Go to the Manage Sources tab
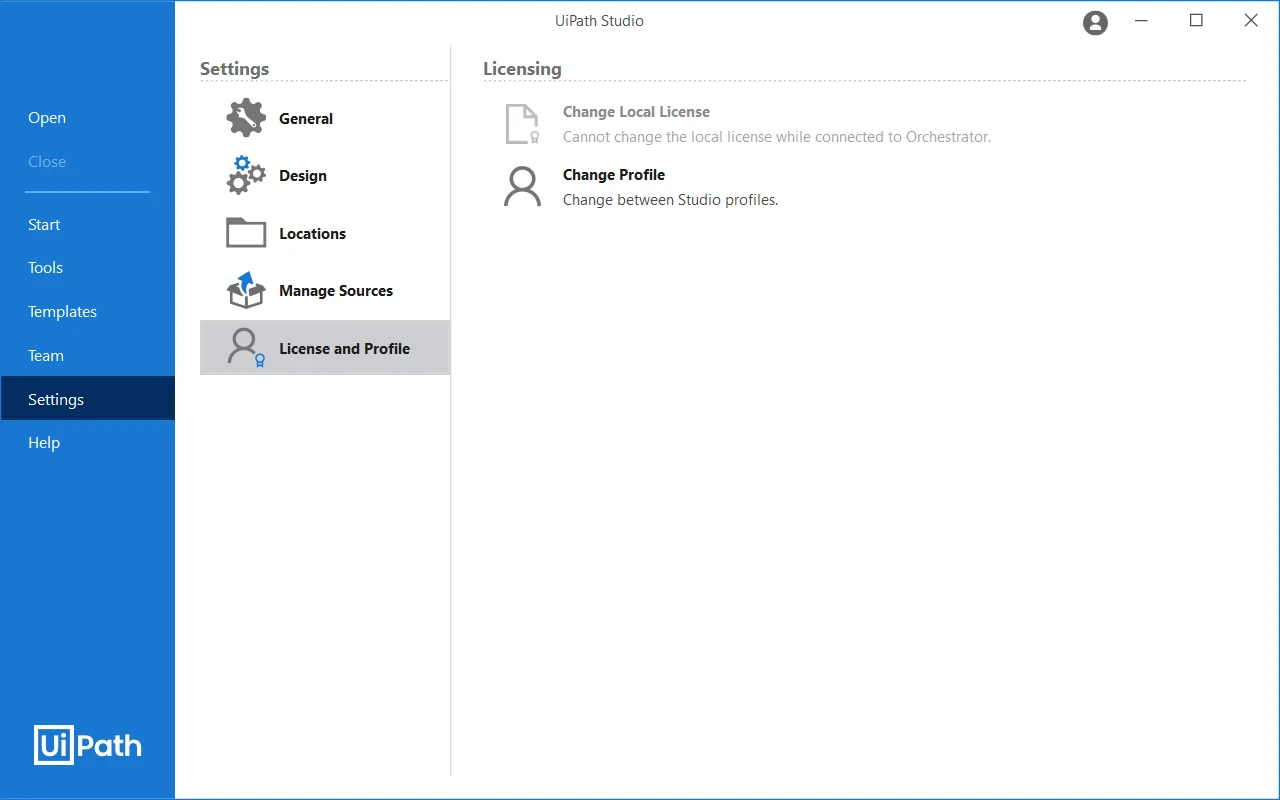The image size is (1280, 800). click(325, 291)
